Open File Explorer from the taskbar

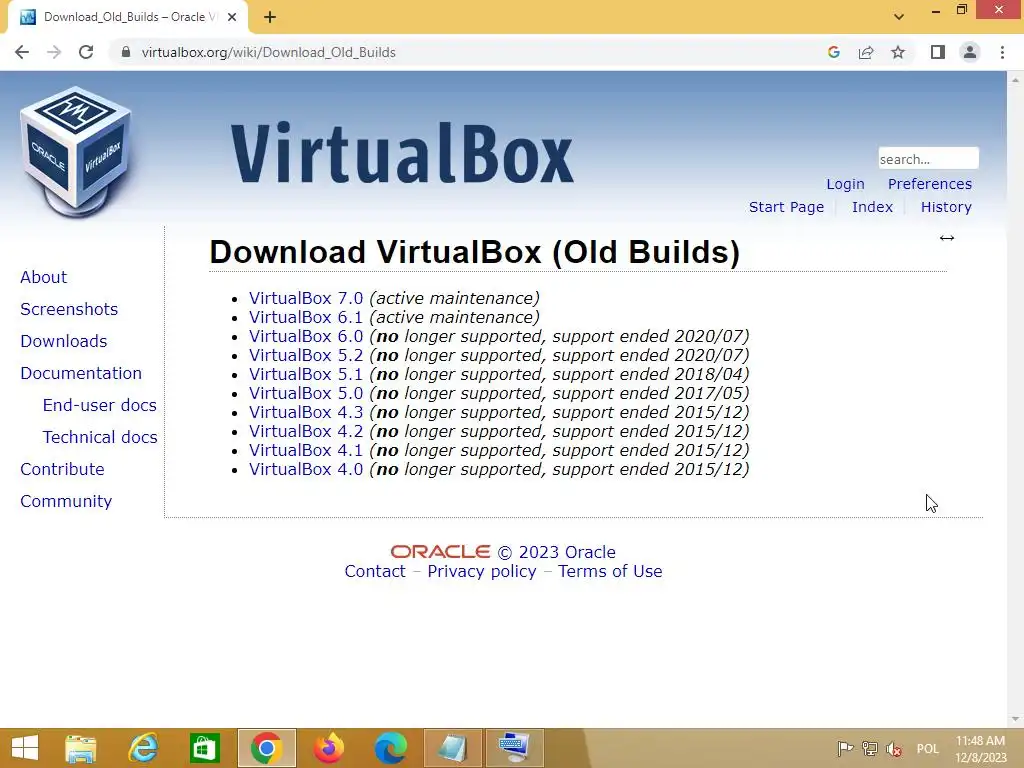pos(81,748)
